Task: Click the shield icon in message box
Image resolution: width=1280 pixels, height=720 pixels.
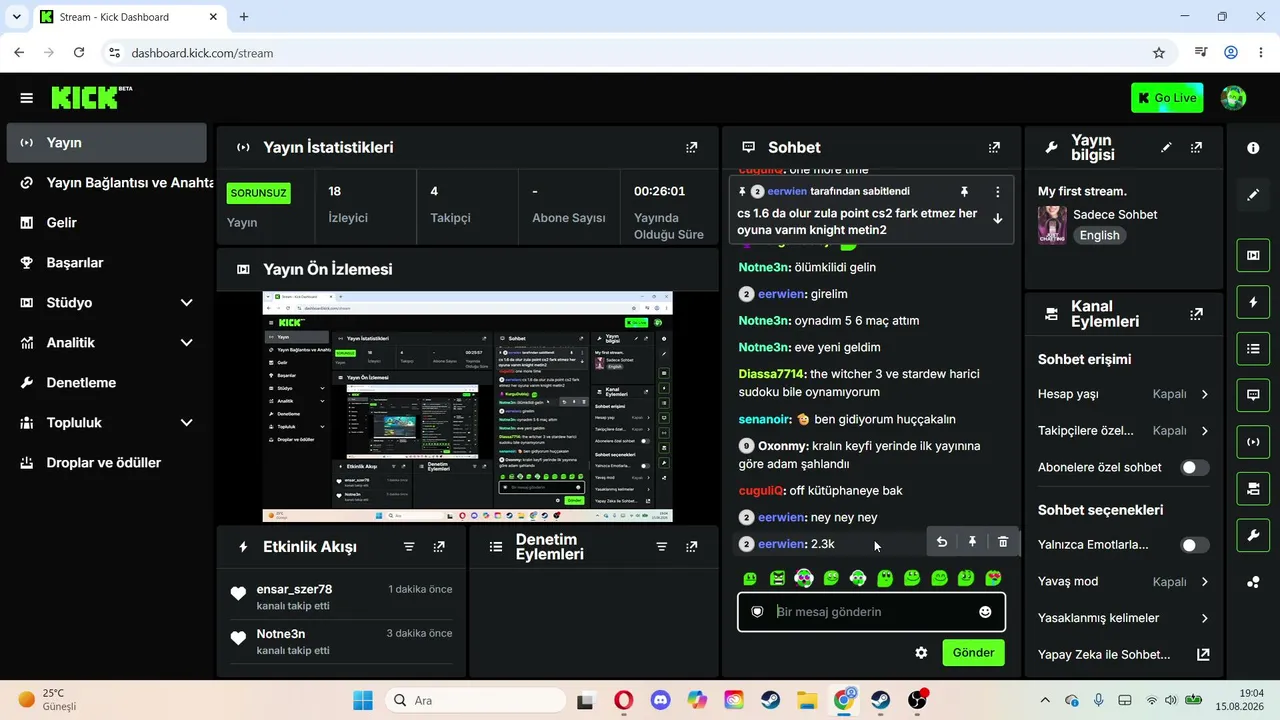Action: point(757,612)
